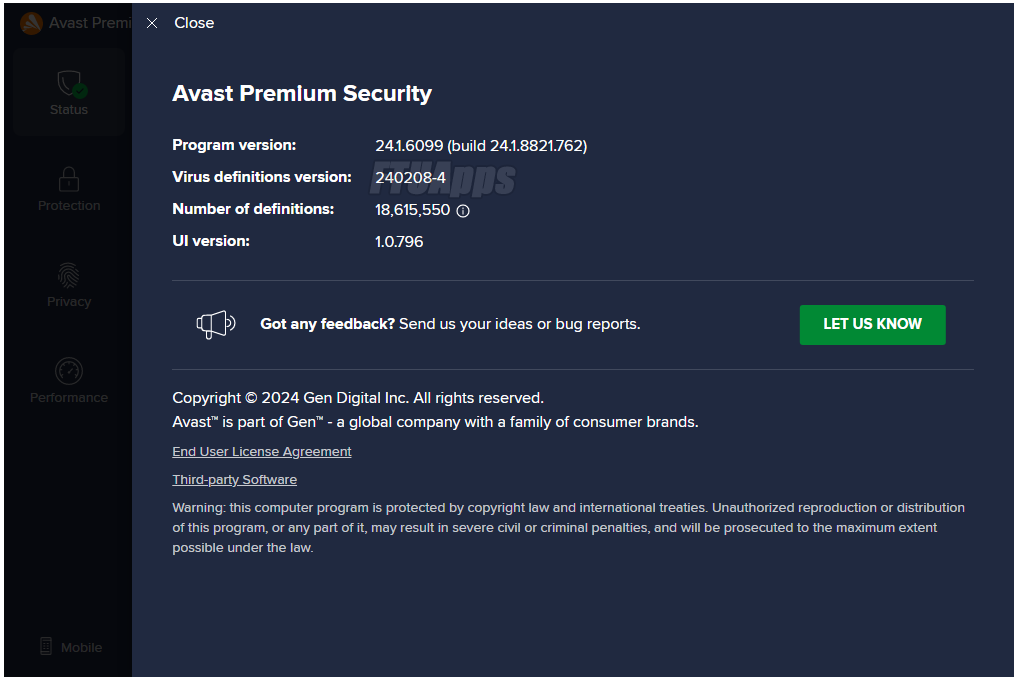1016x679 pixels.
Task: Click the Mobile phone icon
Action: pyautogui.click(x=46, y=646)
